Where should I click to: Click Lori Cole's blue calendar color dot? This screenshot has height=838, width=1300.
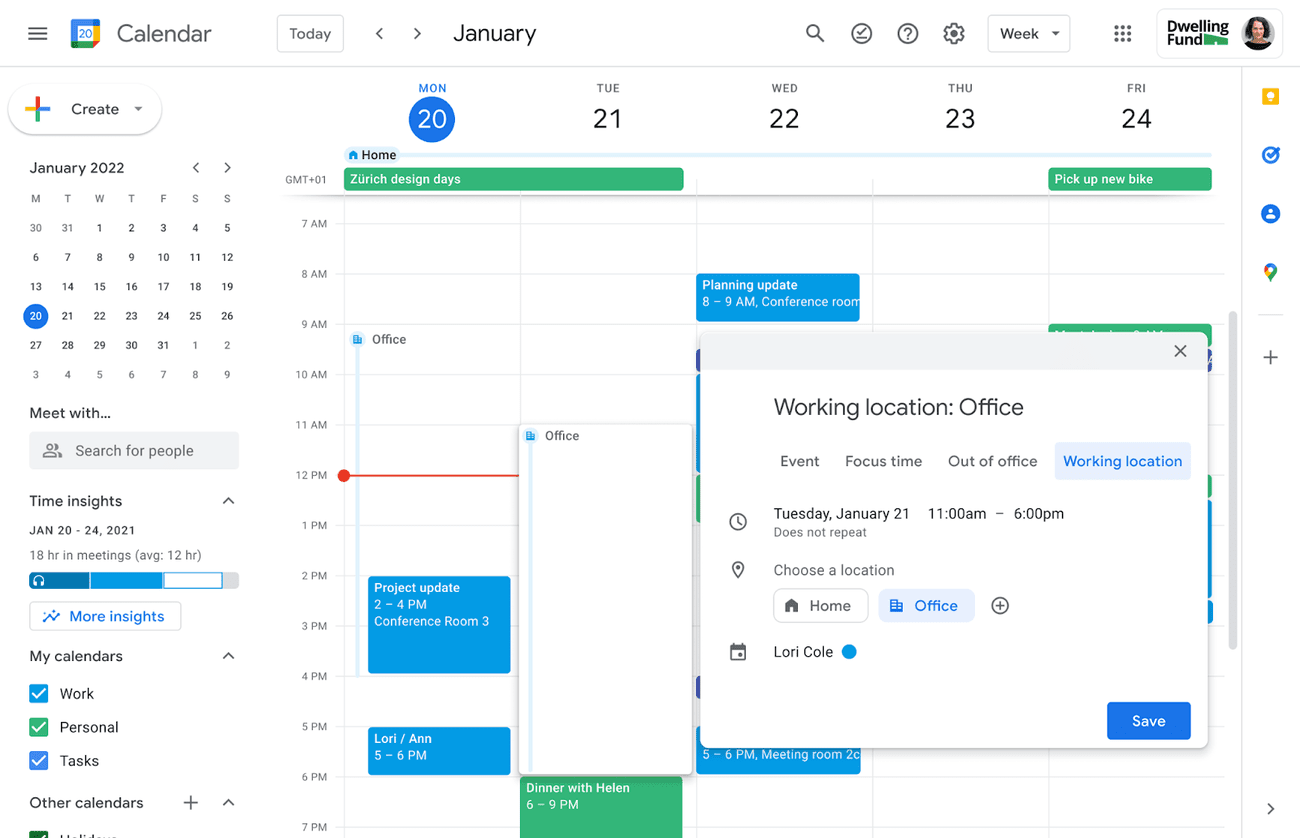(849, 651)
